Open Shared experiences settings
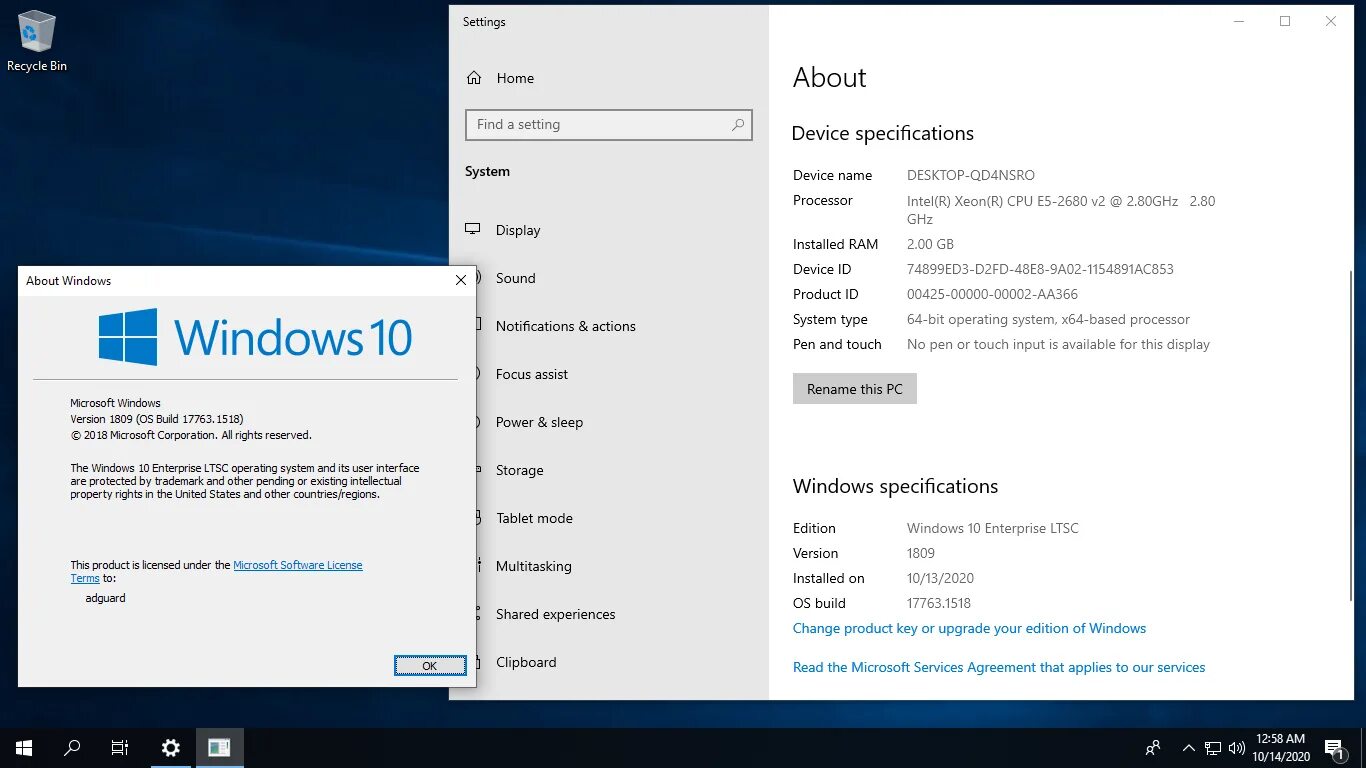This screenshot has height=768, width=1366. [556, 614]
